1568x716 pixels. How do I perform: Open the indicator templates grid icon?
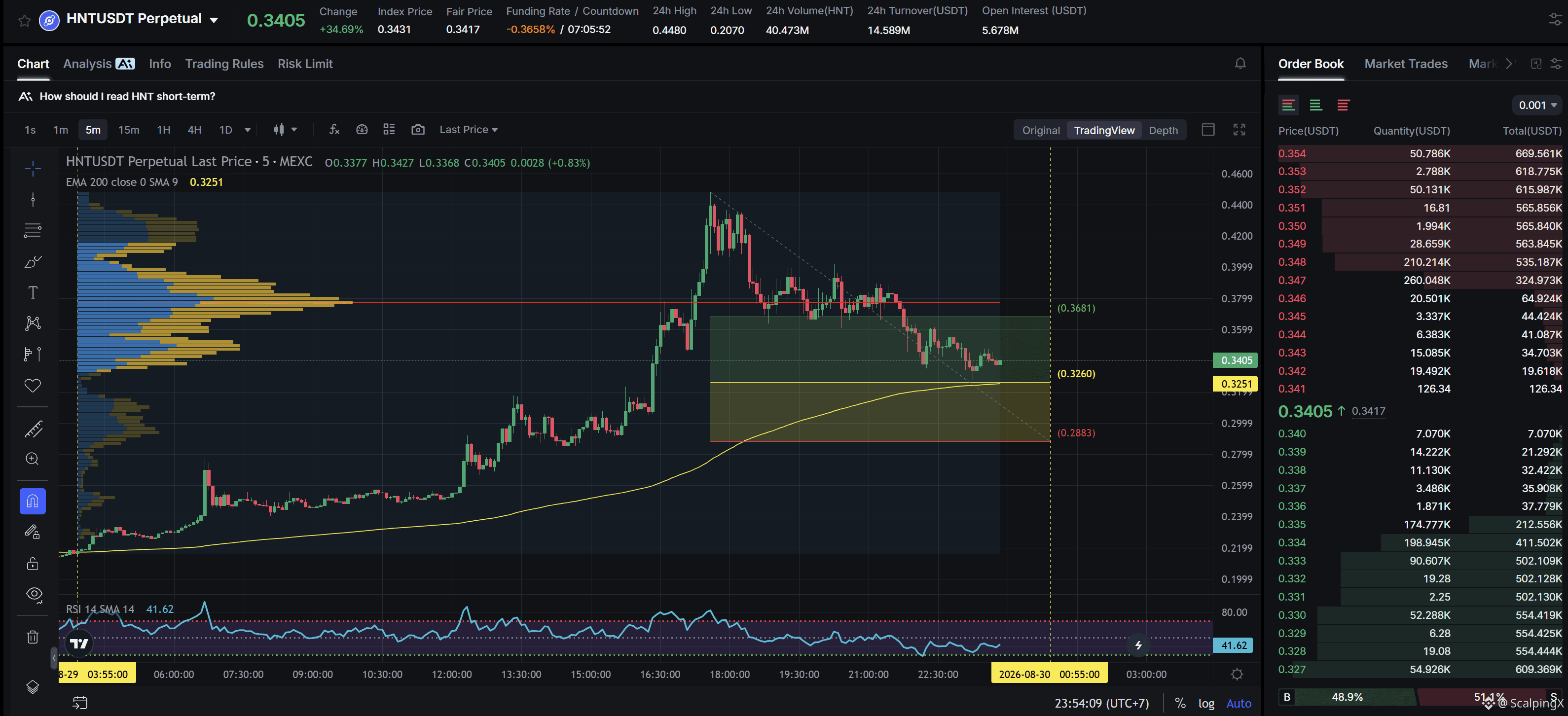click(389, 130)
